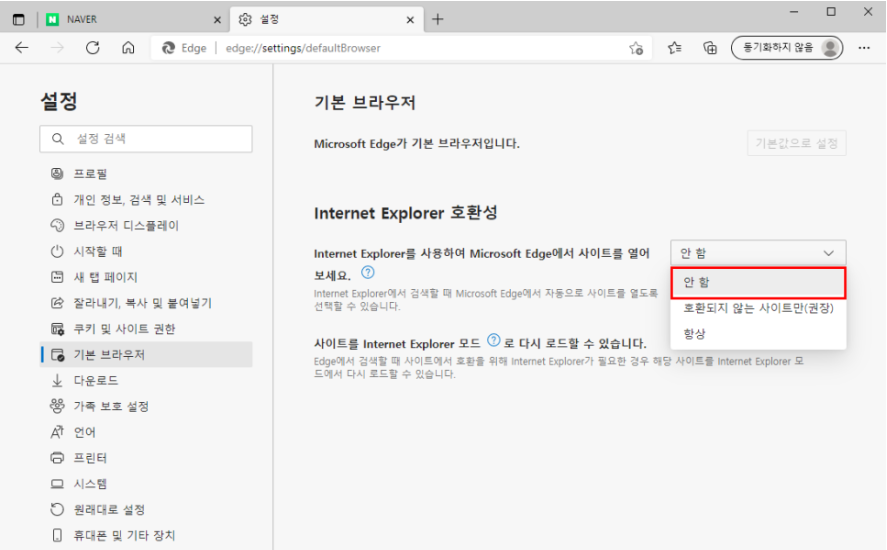Click the 안 함 dropdown box
The image size is (887, 550).
758,253
